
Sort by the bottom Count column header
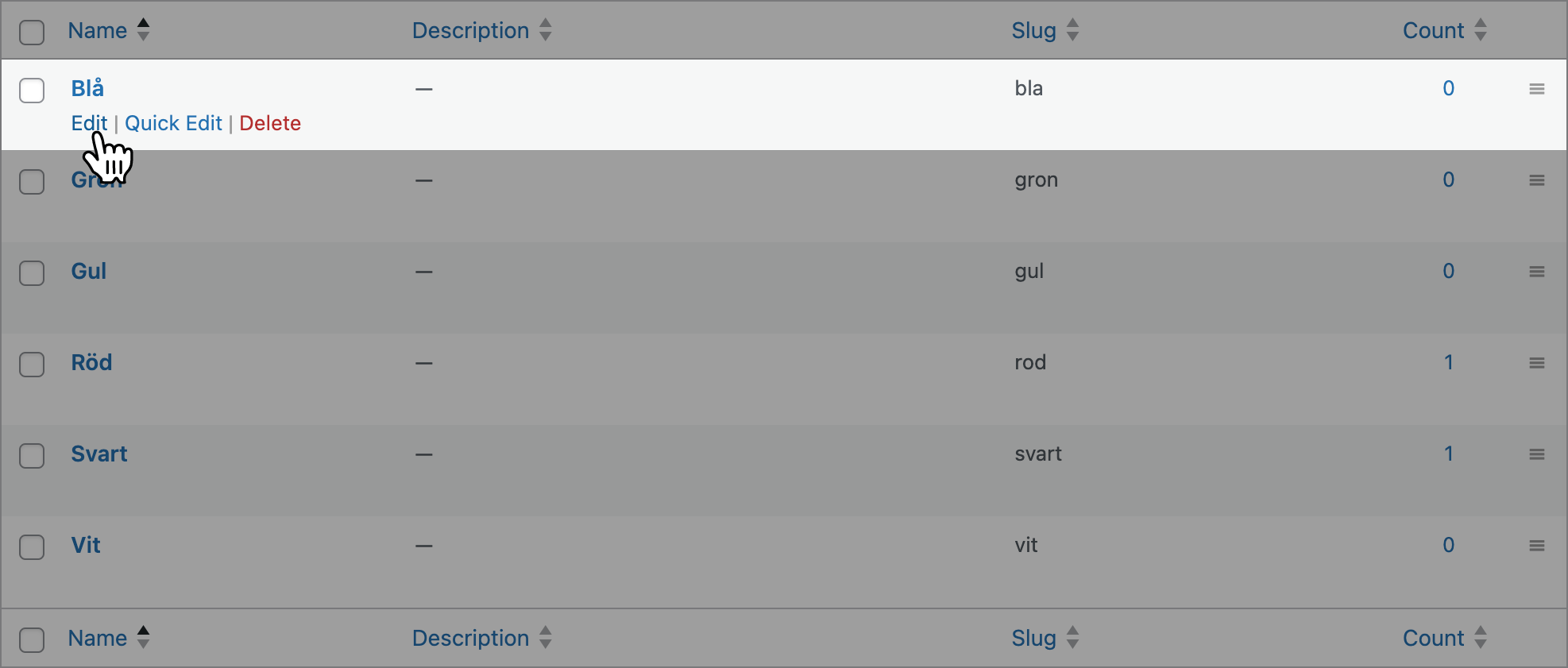pos(1433,638)
